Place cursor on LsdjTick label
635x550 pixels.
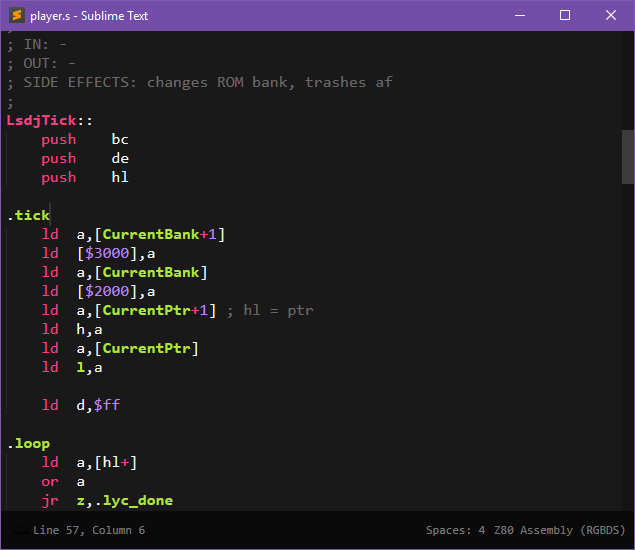point(41,120)
